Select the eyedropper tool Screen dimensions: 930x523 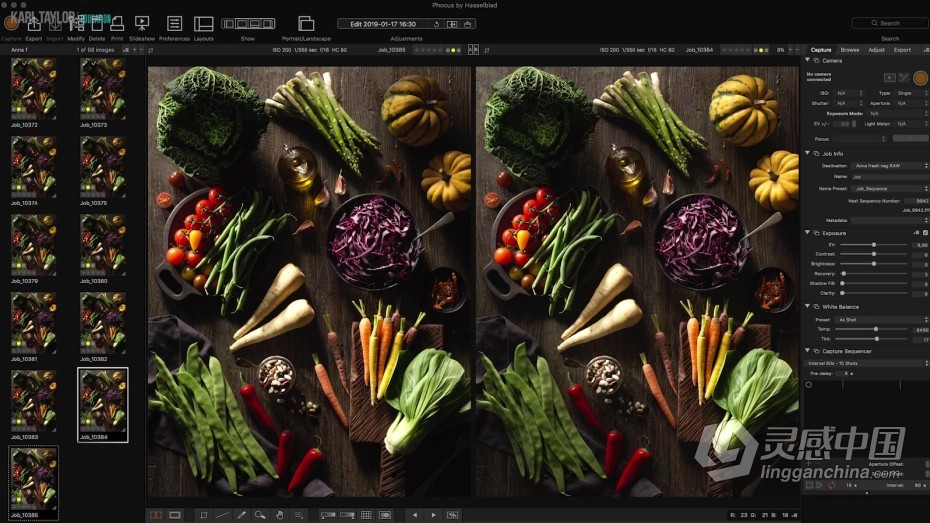click(241, 515)
